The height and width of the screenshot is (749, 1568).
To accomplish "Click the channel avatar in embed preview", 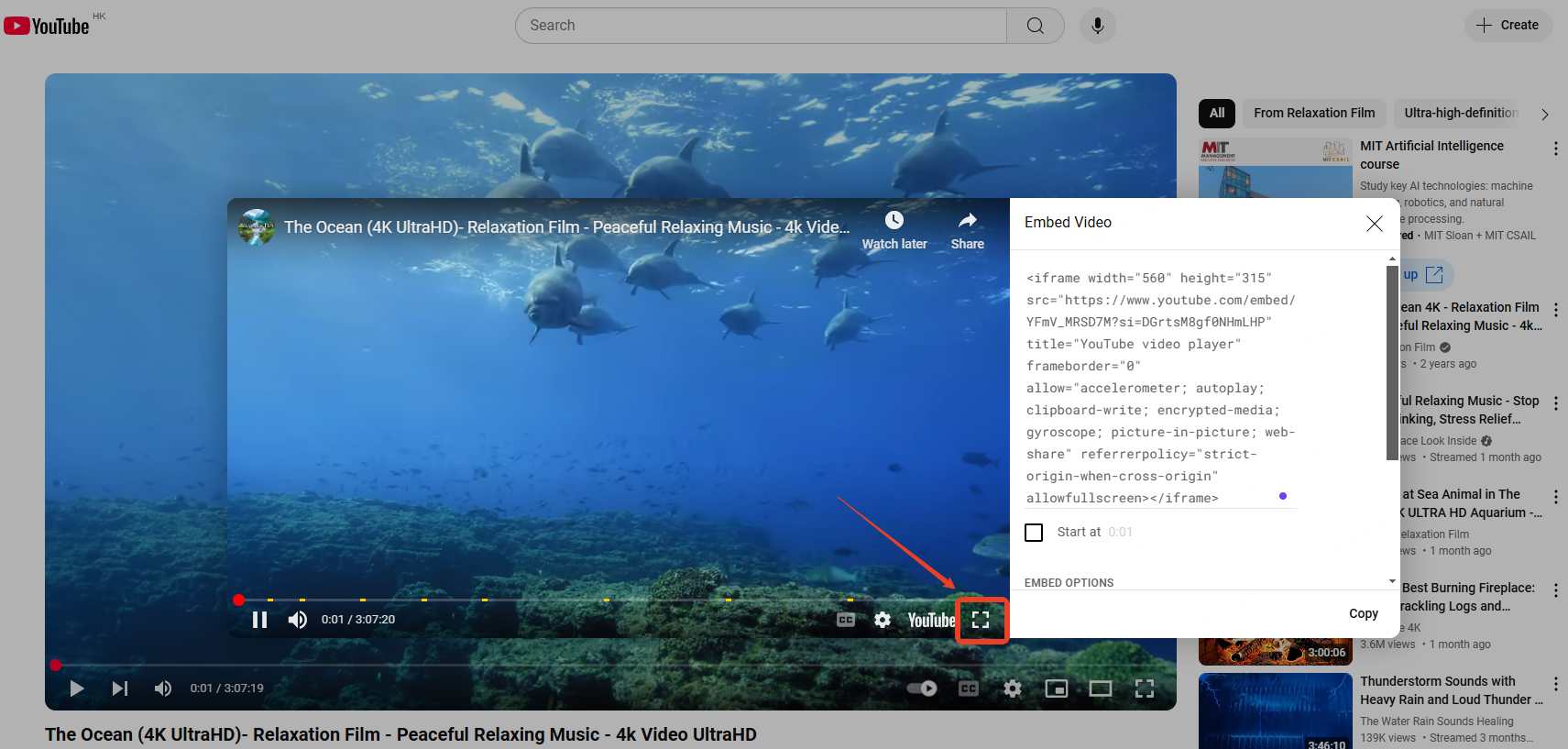I will coord(257,226).
